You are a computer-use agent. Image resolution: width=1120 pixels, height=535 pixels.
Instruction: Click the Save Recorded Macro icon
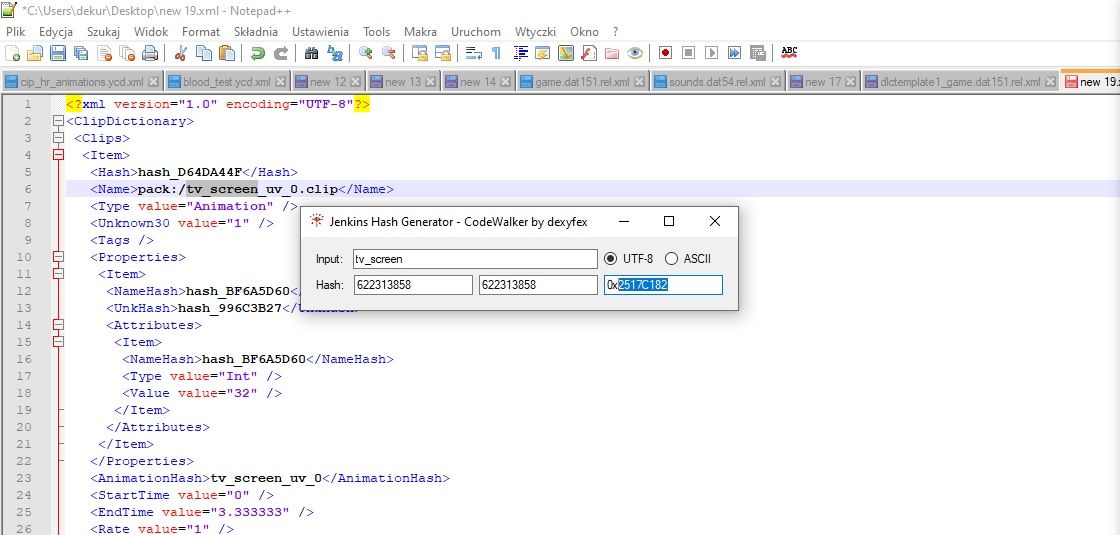pyautogui.click(x=758, y=53)
